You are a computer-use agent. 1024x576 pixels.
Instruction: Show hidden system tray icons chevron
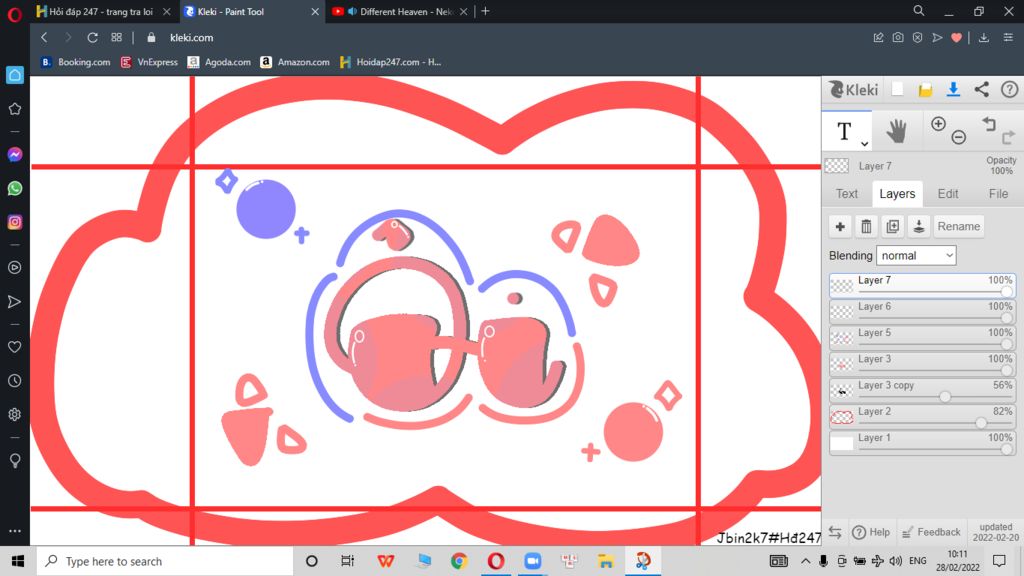point(805,561)
